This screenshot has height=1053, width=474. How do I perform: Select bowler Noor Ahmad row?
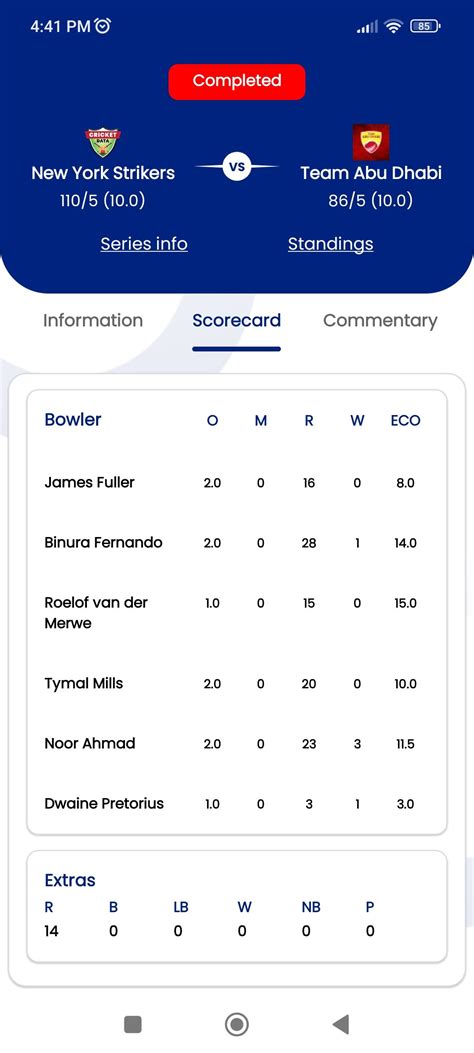click(236, 743)
